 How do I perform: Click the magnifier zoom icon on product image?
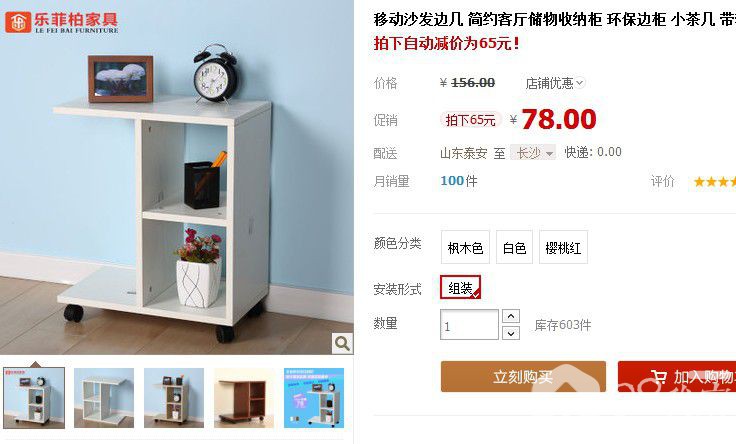tap(343, 344)
